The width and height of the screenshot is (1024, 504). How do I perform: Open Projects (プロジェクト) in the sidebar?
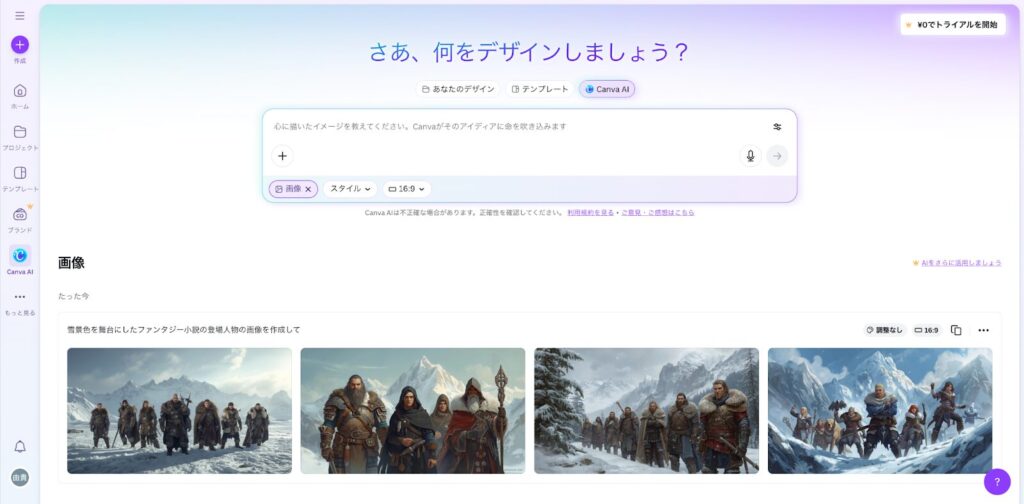point(19,132)
